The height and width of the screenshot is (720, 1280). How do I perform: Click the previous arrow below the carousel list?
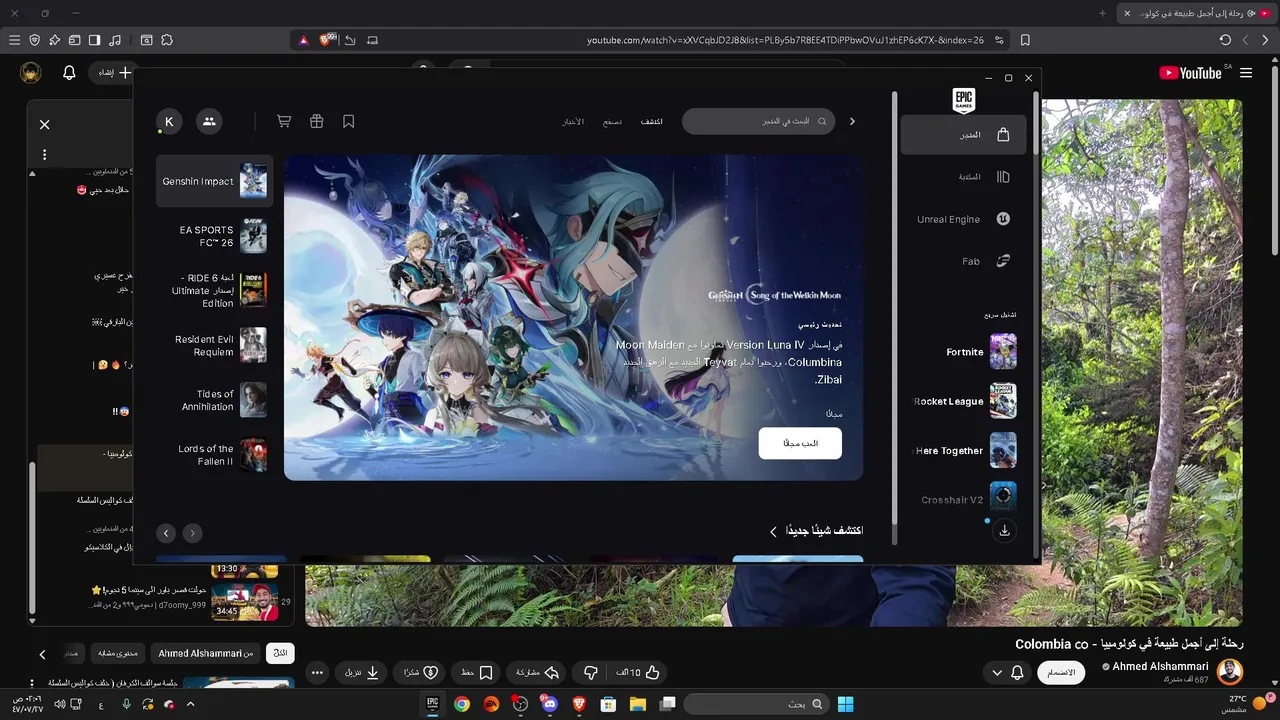pos(192,533)
